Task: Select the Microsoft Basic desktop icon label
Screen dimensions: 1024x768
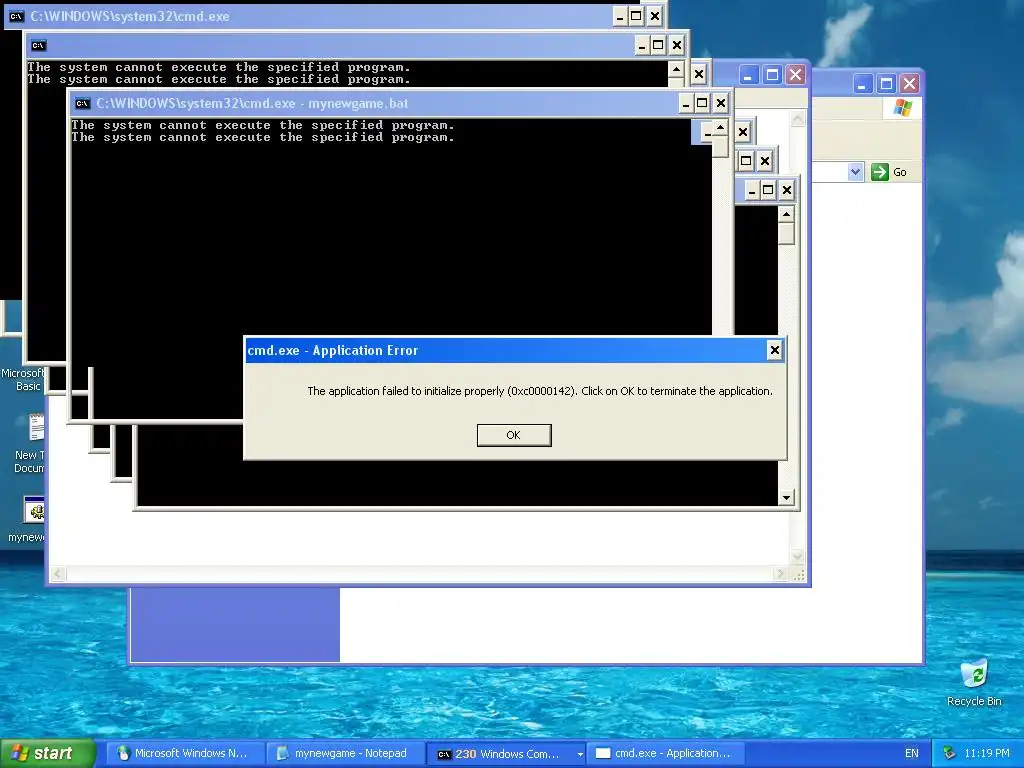Action: click(x=24, y=379)
